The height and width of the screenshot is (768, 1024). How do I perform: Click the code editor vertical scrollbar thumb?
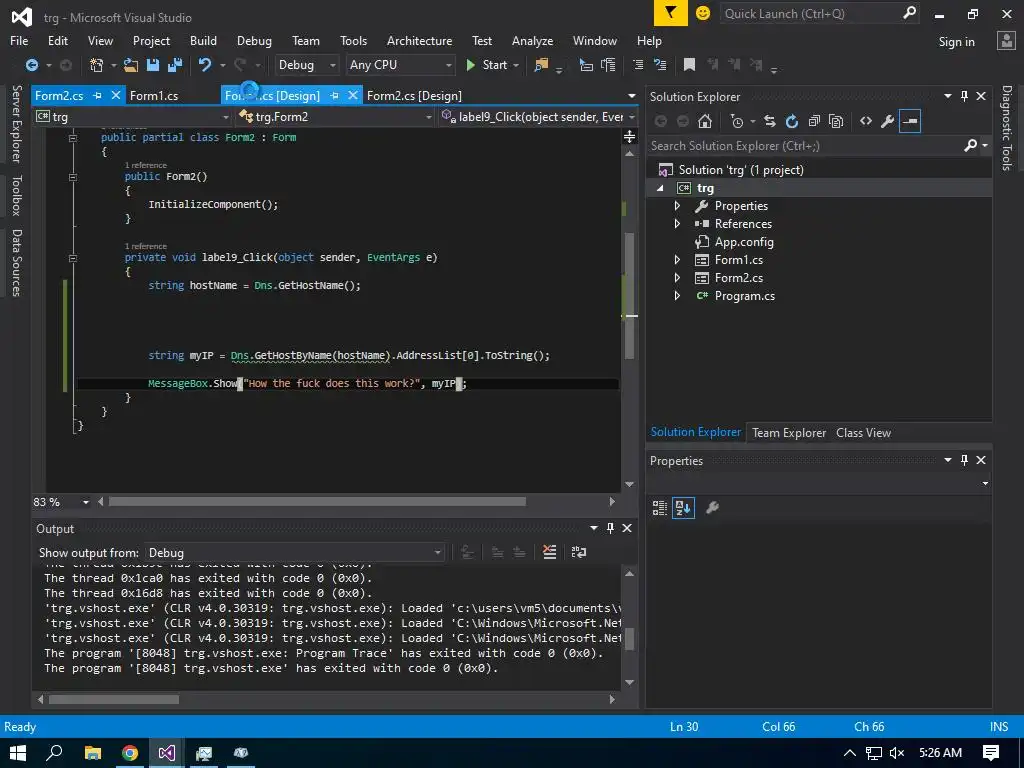click(630, 295)
